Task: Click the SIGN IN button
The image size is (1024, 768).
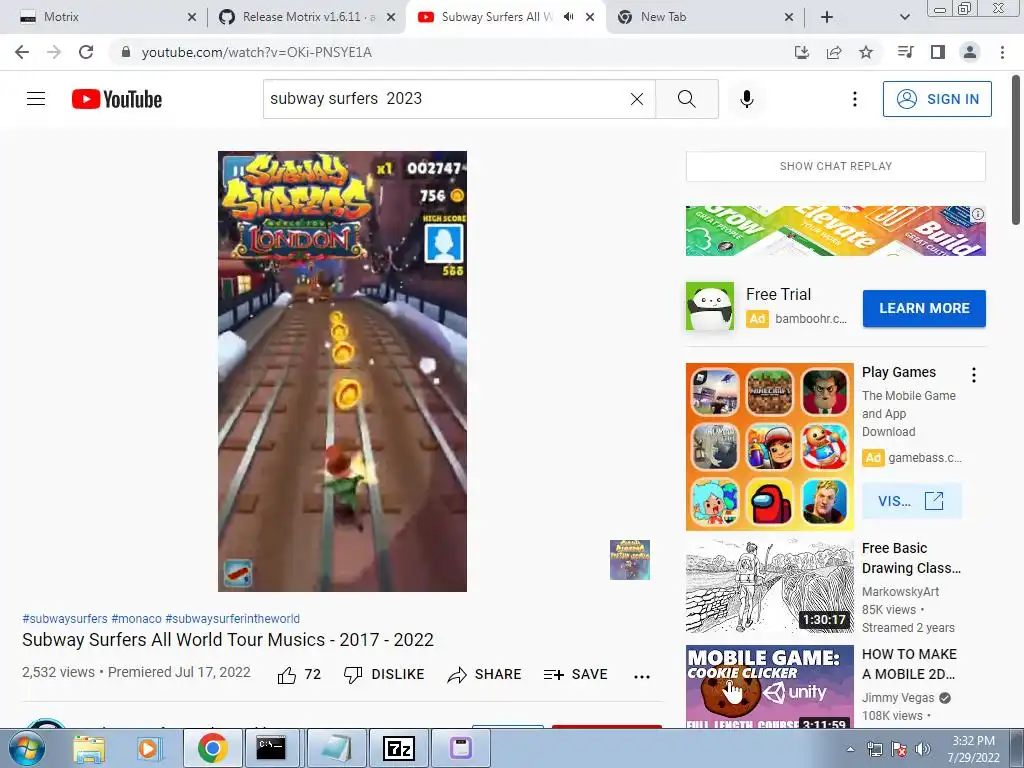Action: tap(937, 99)
